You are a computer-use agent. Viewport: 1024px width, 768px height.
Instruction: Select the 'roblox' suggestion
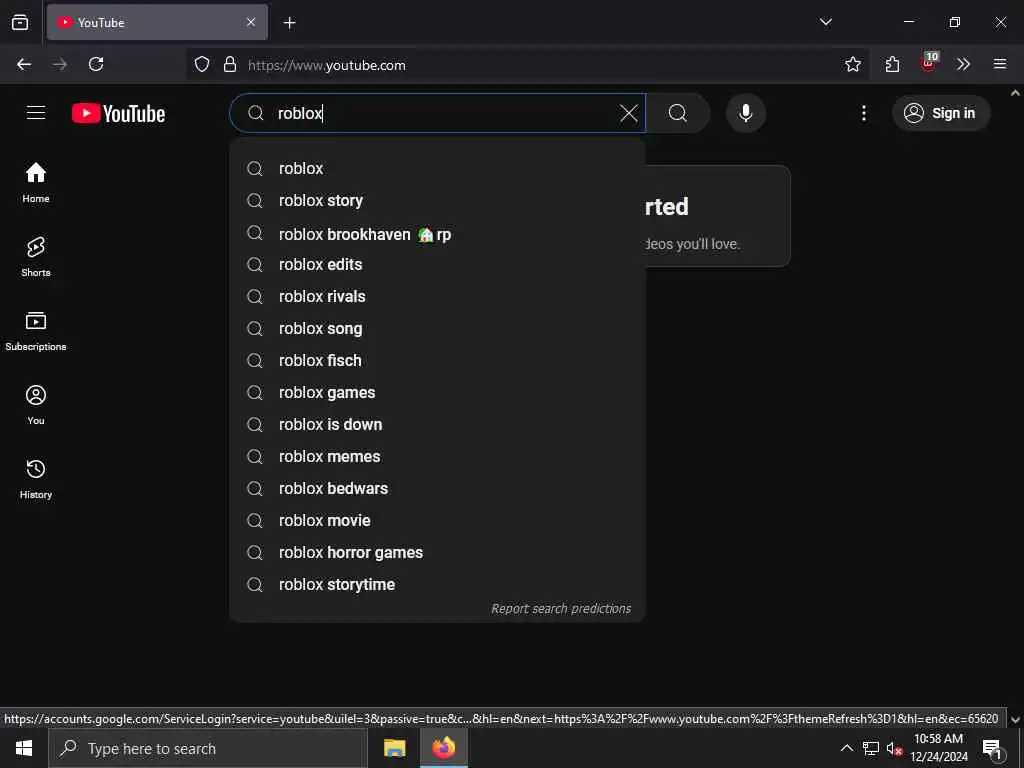point(438,168)
